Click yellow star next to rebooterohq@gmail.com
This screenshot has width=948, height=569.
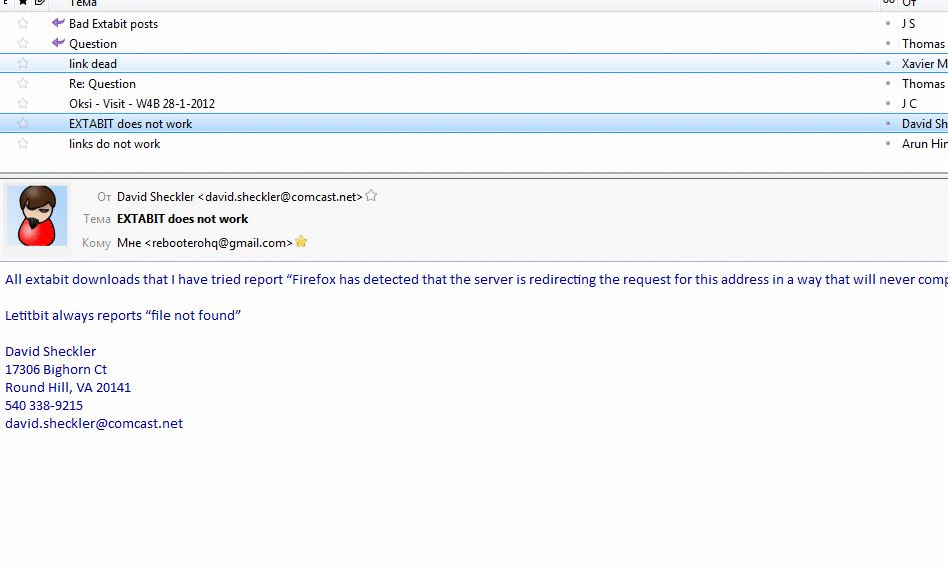coord(301,242)
